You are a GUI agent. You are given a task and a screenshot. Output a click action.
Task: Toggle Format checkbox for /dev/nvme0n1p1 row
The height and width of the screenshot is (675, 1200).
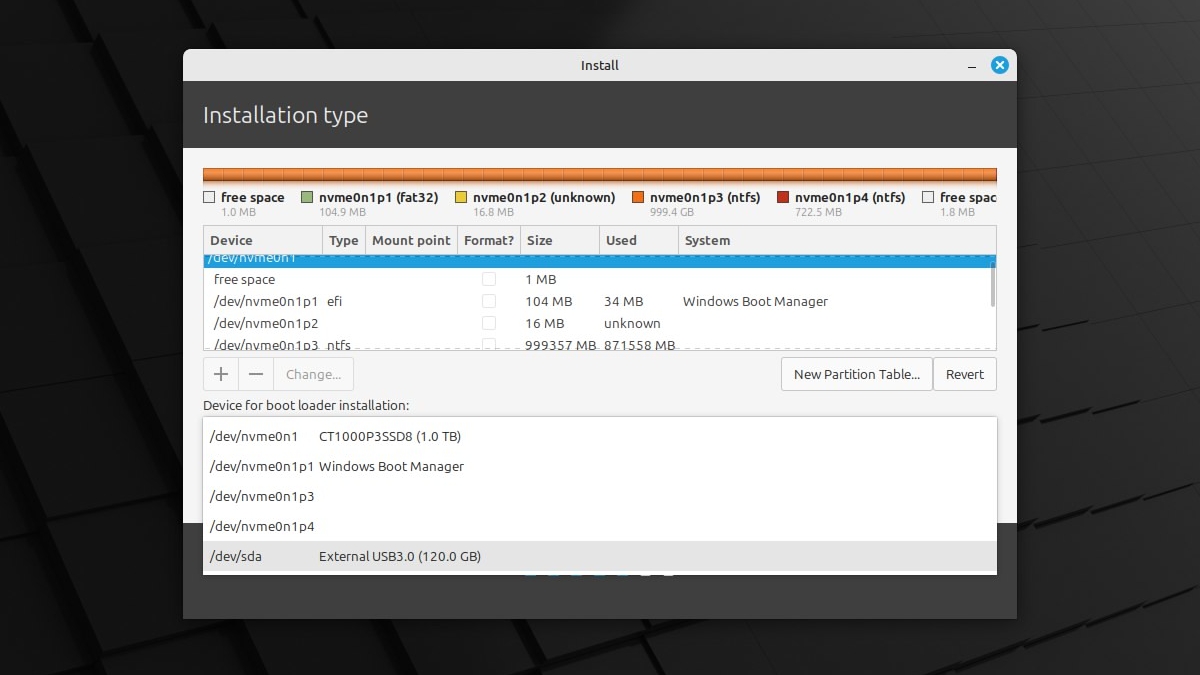[489, 301]
